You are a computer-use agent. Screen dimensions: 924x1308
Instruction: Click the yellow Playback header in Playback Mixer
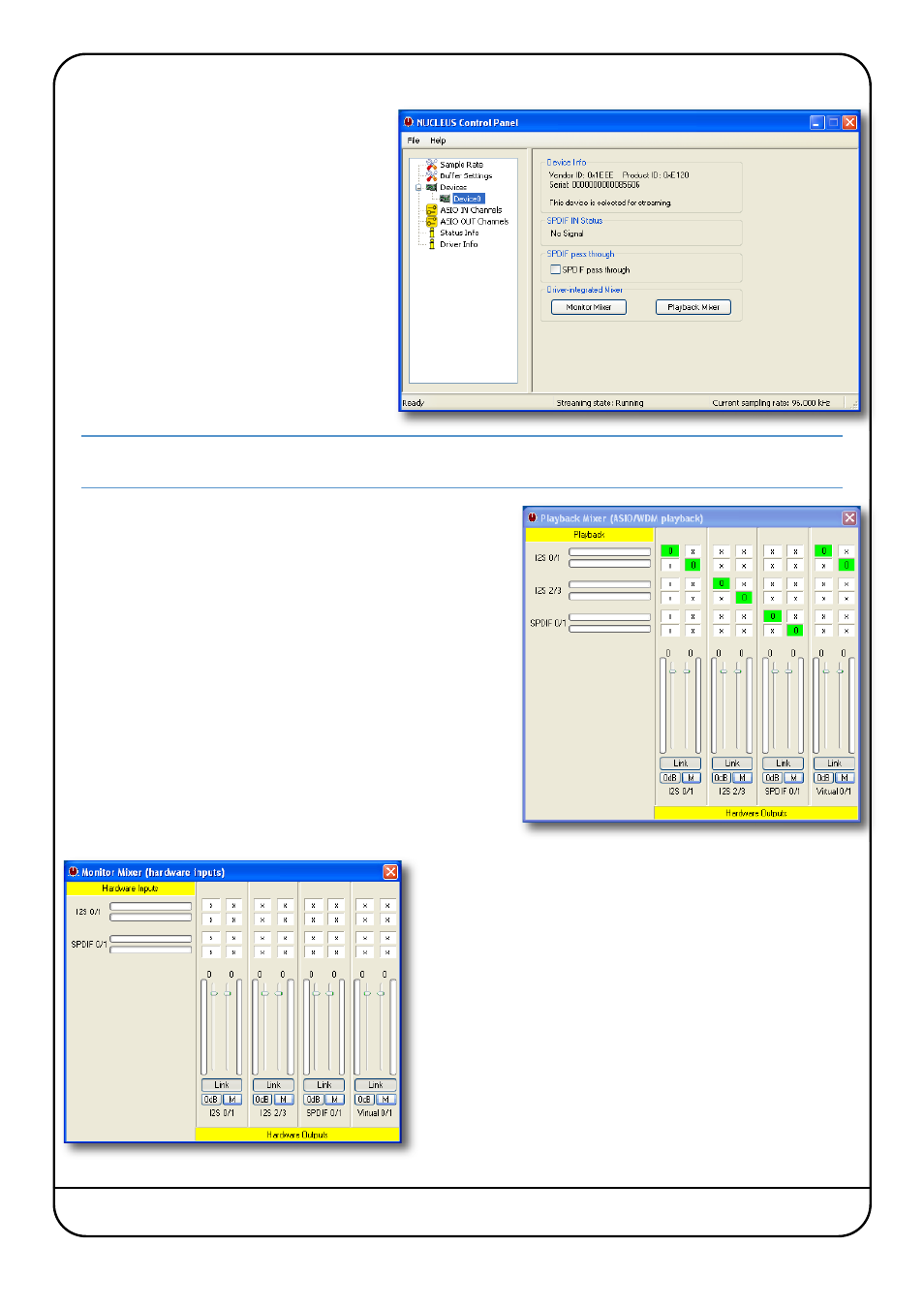click(x=590, y=535)
